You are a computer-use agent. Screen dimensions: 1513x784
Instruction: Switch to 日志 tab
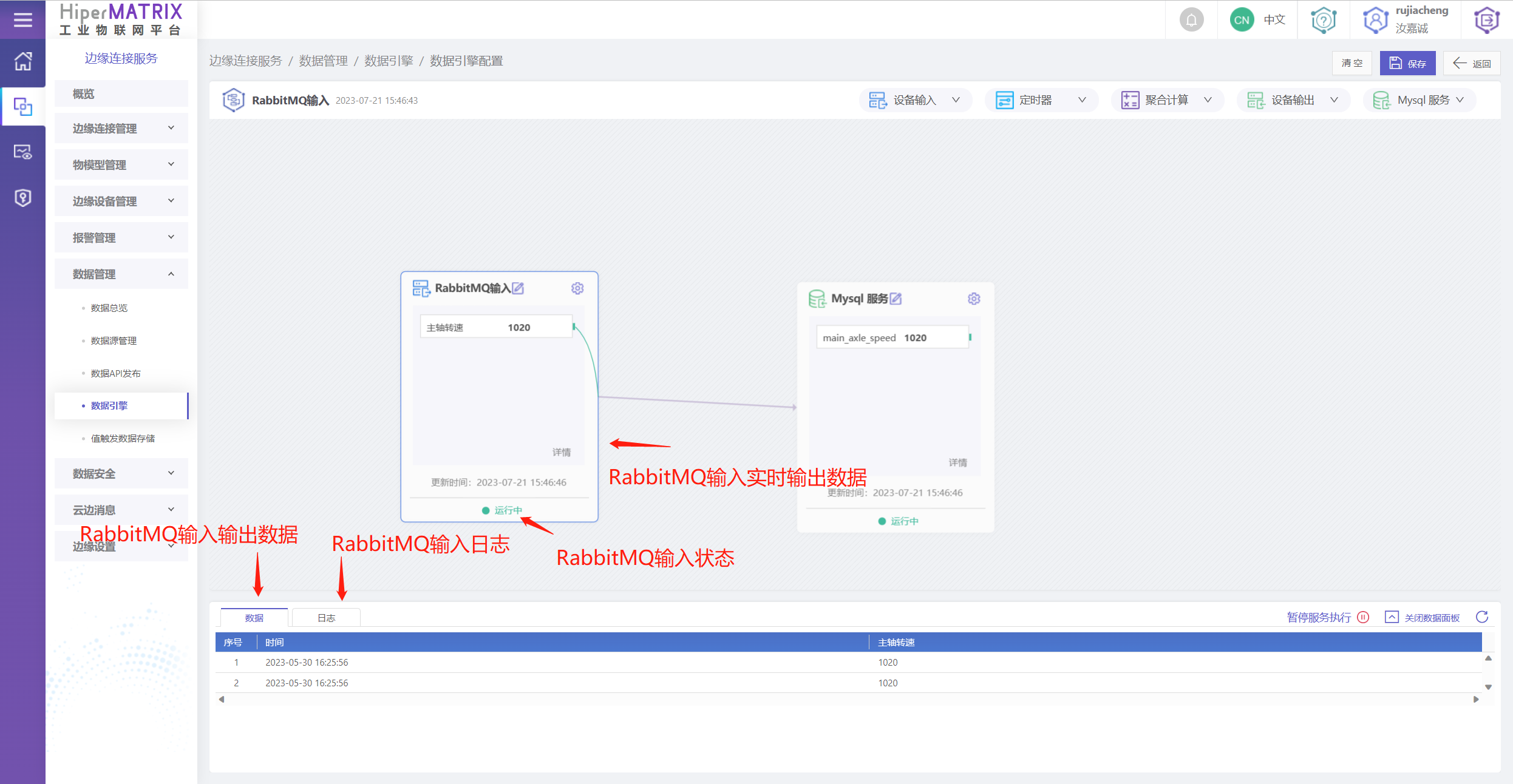pos(326,617)
